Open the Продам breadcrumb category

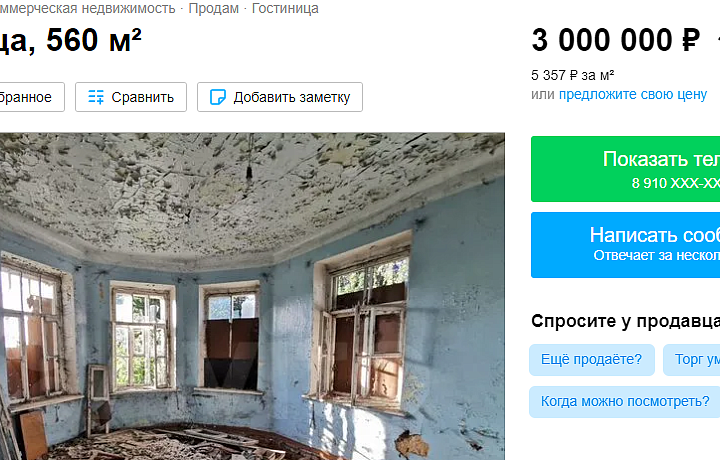214,8
